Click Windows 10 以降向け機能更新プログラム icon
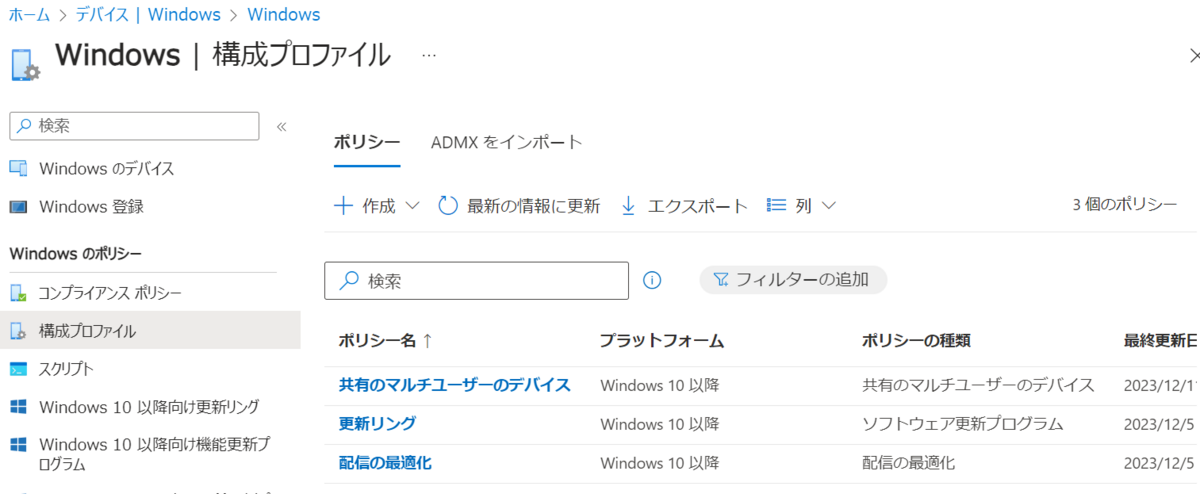1200x494 pixels. coord(18,444)
